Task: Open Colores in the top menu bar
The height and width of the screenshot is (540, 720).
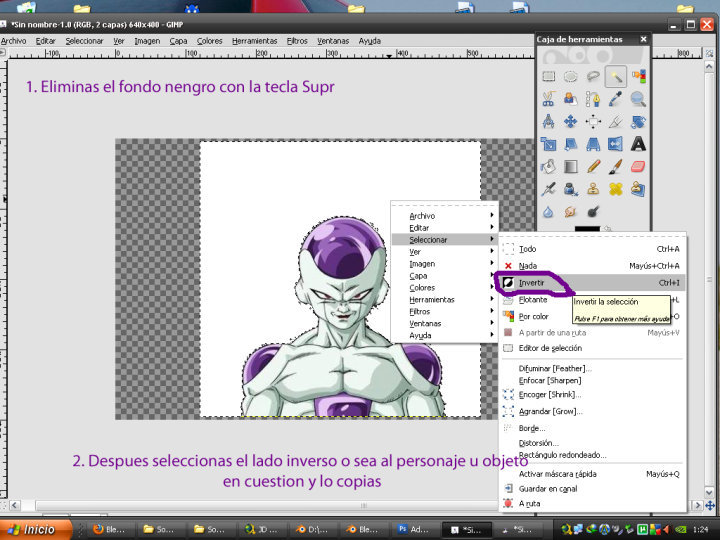Action: click(x=209, y=41)
